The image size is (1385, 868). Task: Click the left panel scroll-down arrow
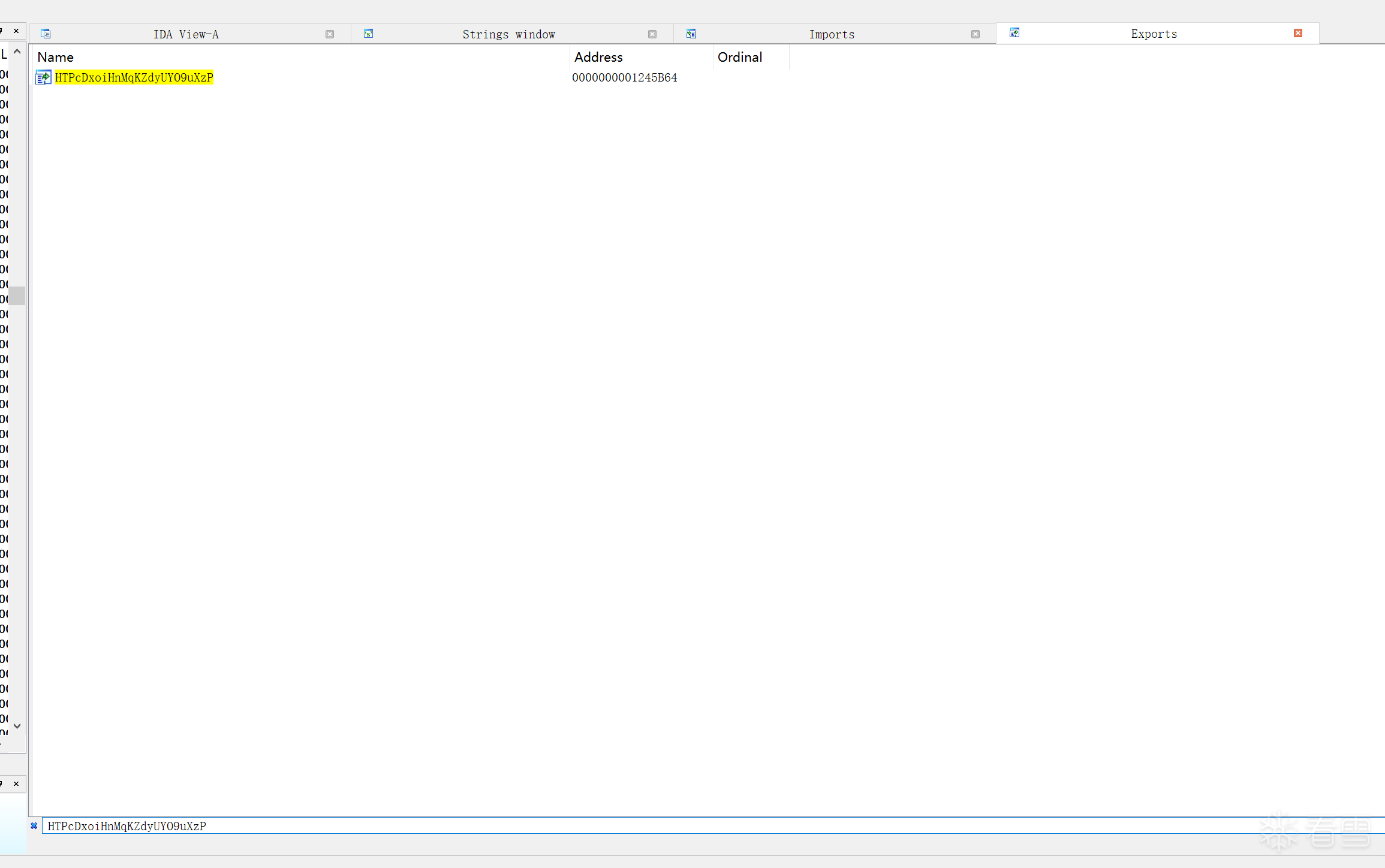(x=17, y=726)
